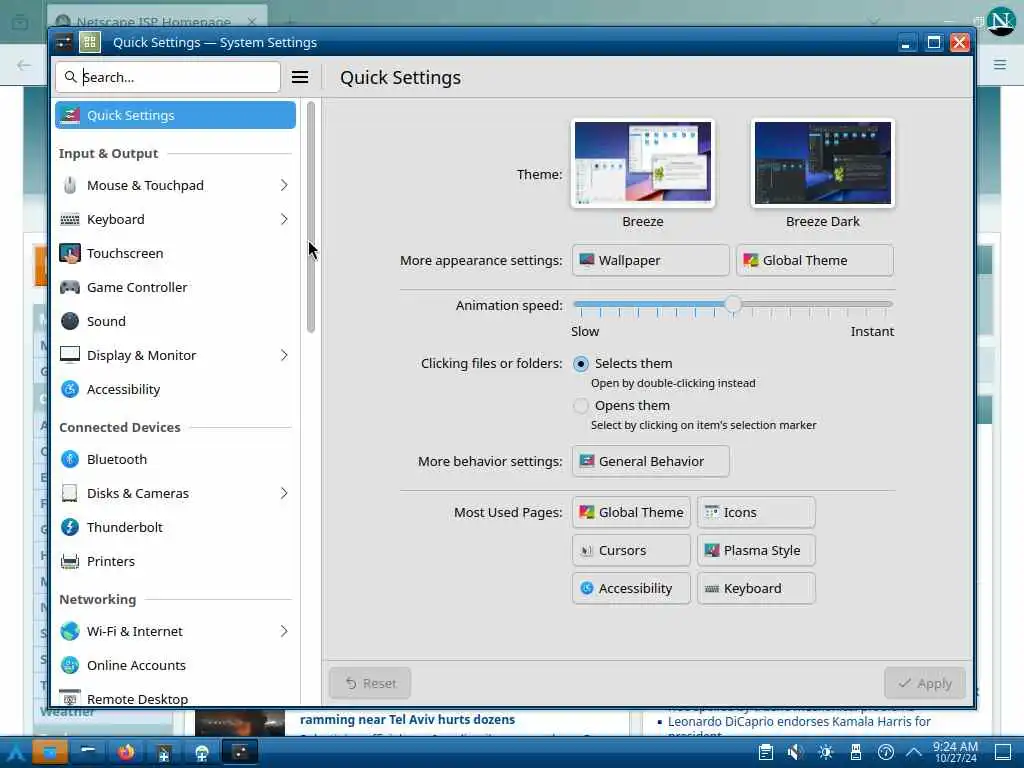Open General Behavior settings

(x=650, y=462)
